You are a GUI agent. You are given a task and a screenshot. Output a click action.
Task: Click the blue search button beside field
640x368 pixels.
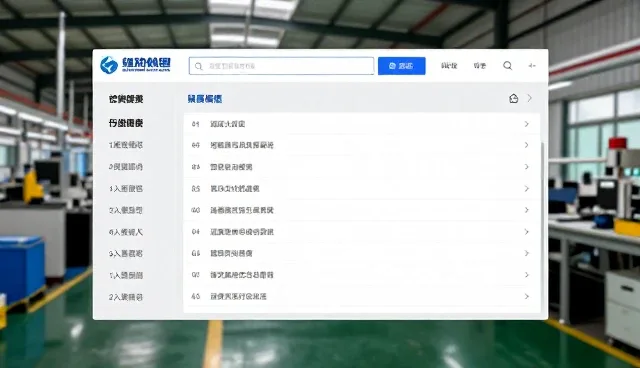[402, 66]
